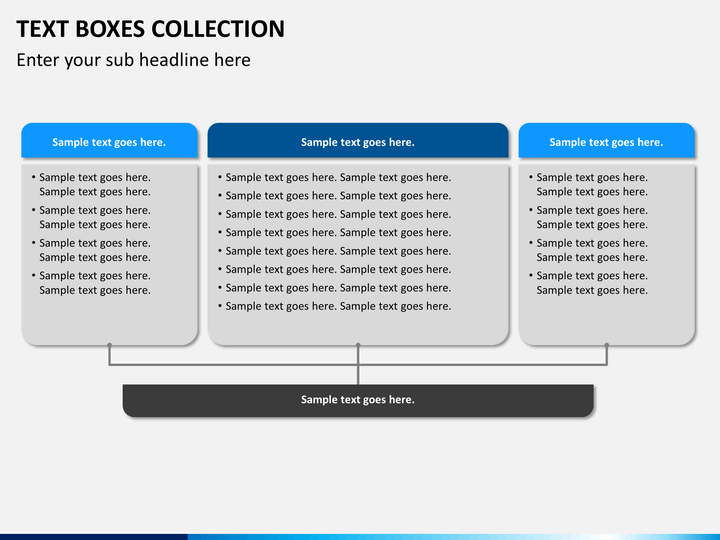This screenshot has width=720, height=540.
Task: Select the 'TEXT BOXES COLLECTION' title
Action: click(x=151, y=29)
